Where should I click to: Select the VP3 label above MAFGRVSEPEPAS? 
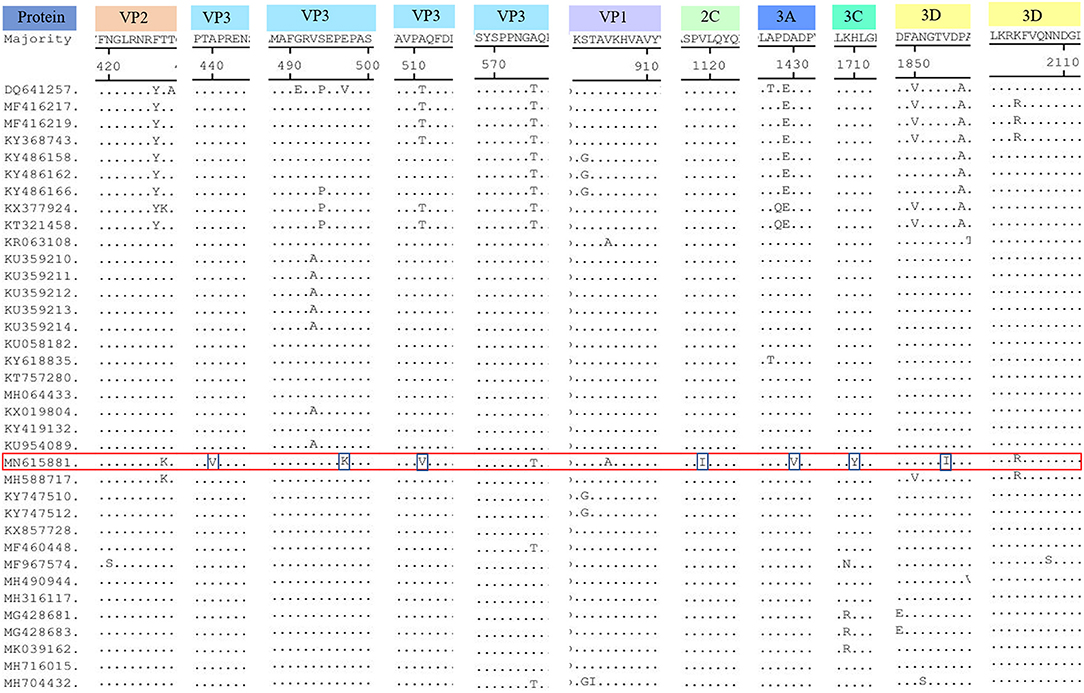click(x=321, y=17)
